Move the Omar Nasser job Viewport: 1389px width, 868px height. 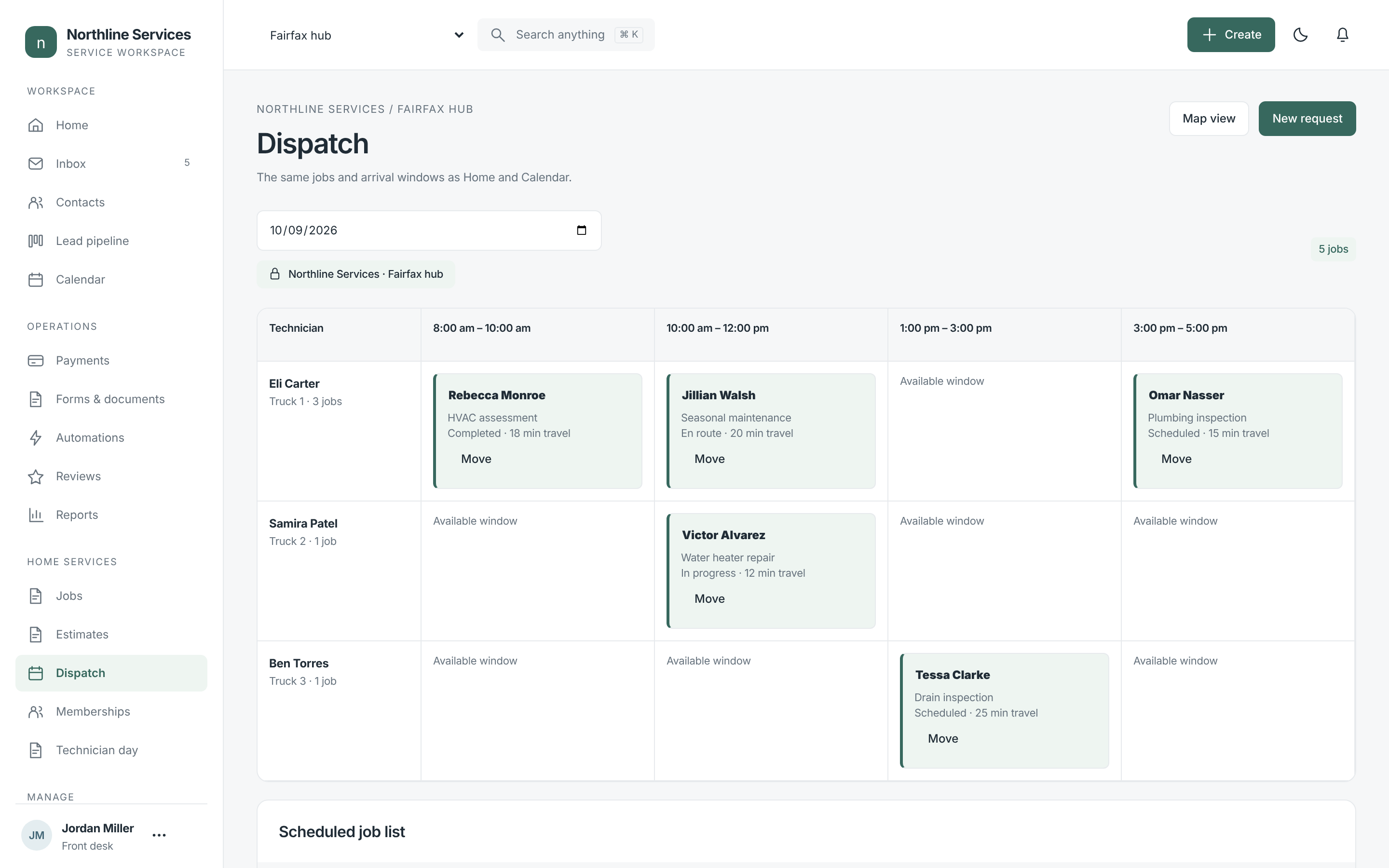coord(1176,459)
